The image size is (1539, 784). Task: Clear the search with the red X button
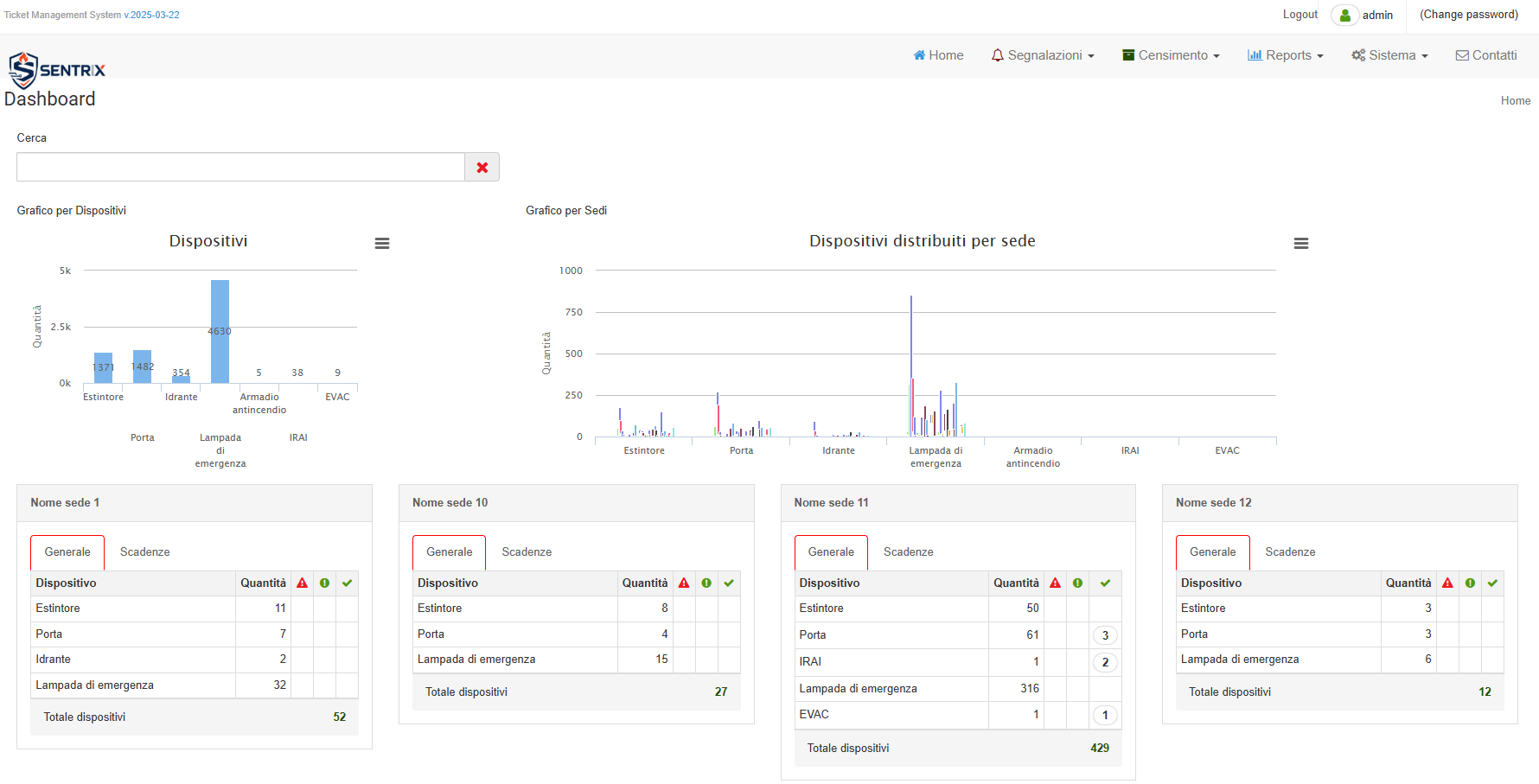pyautogui.click(x=482, y=167)
